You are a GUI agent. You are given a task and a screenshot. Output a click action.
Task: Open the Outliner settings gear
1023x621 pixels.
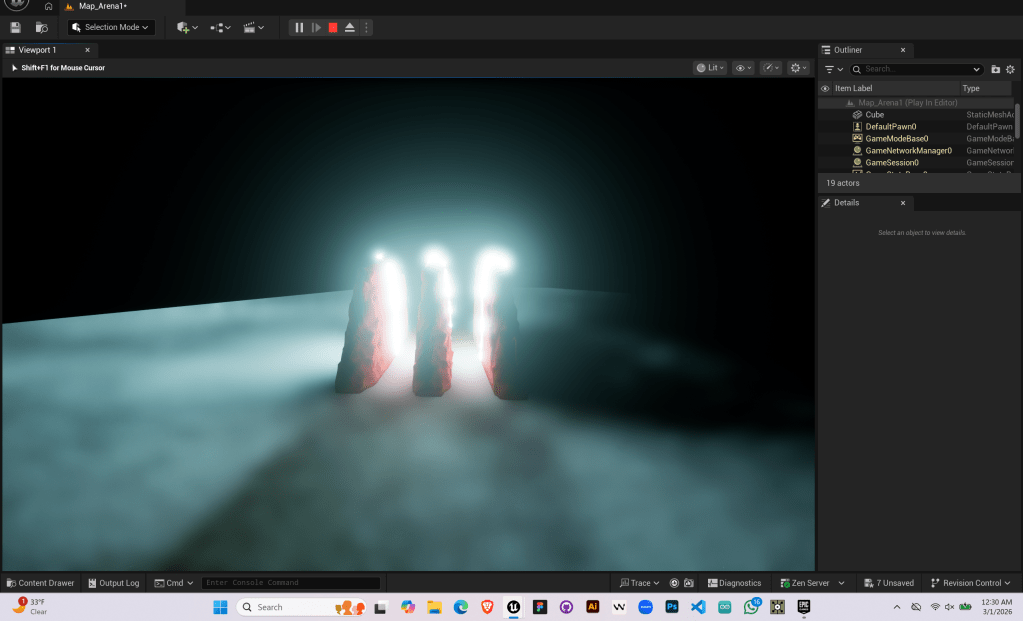pos(1010,69)
